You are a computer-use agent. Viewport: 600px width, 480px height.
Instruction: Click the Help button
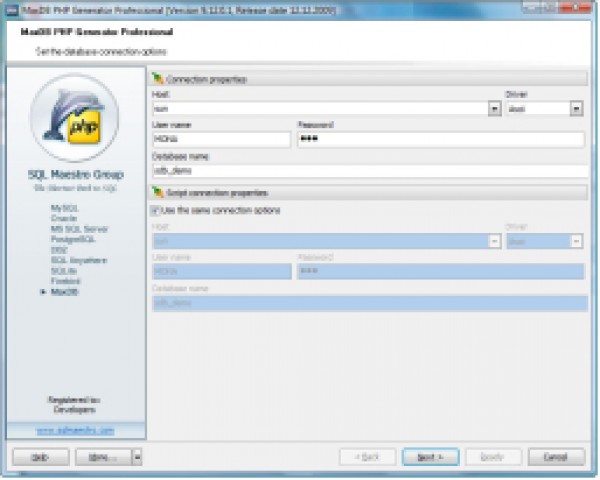tap(41, 457)
